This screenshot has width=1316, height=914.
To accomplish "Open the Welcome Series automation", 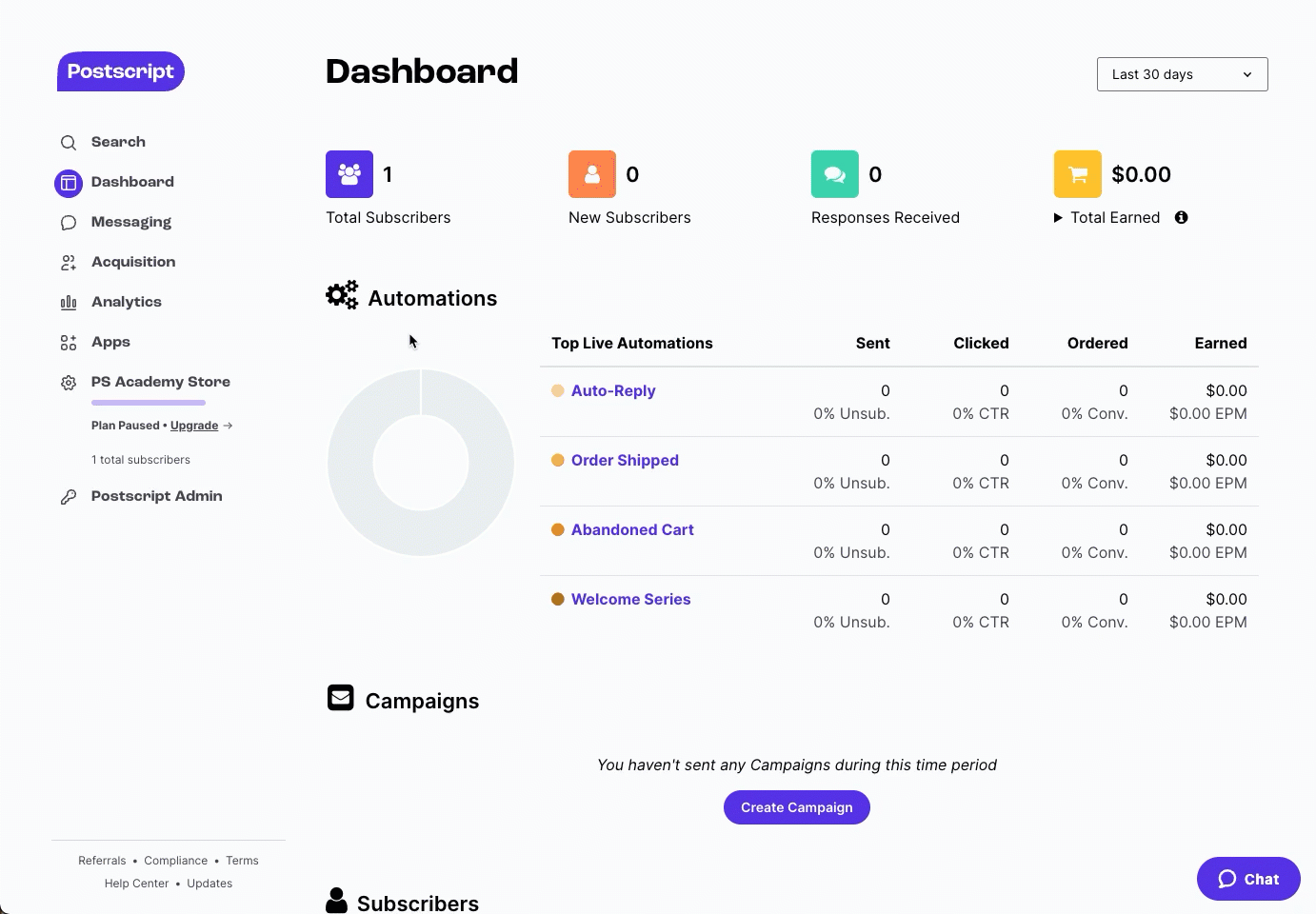I will tap(630, 599).
